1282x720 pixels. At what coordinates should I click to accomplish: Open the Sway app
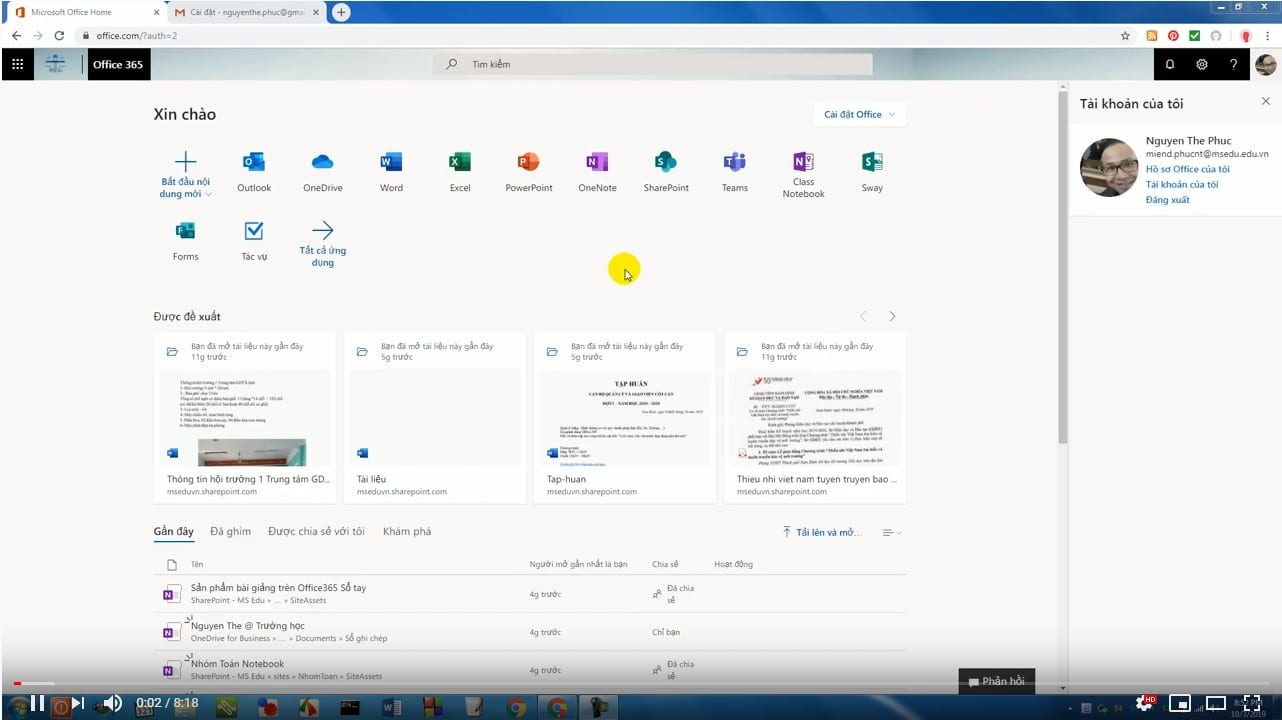pyautogui.click(x=872, y=172)
